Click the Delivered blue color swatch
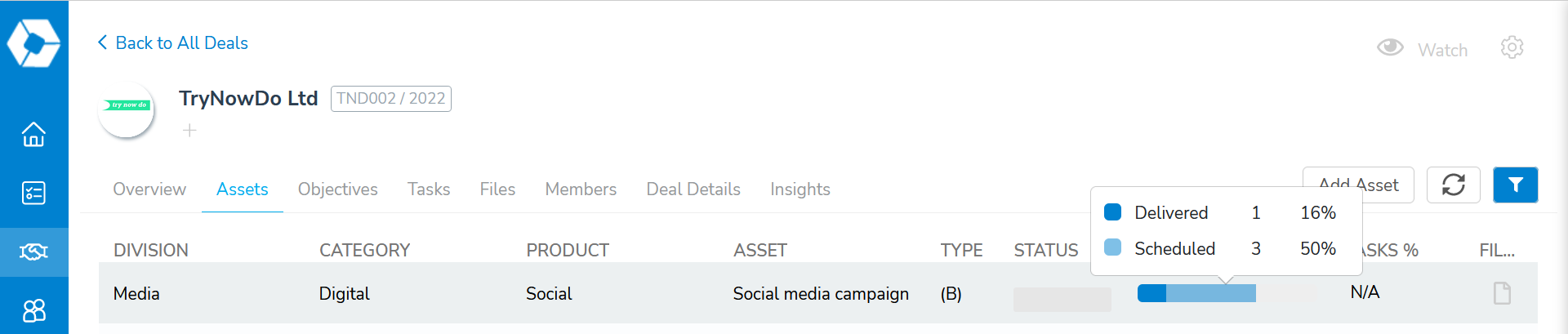Viewport: 1568px width, 334px height. [1112, 212]
